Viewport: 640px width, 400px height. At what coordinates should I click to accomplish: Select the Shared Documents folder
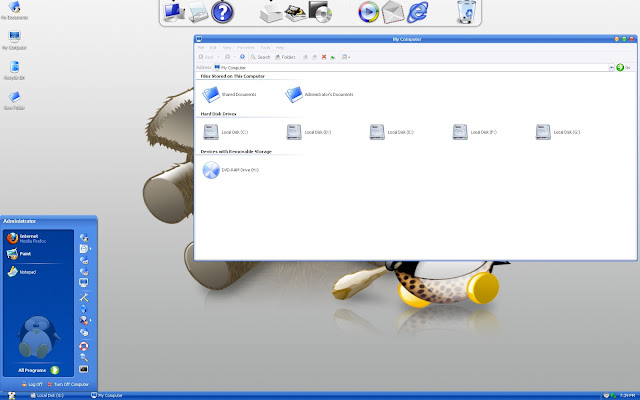(x=229, y=94)
